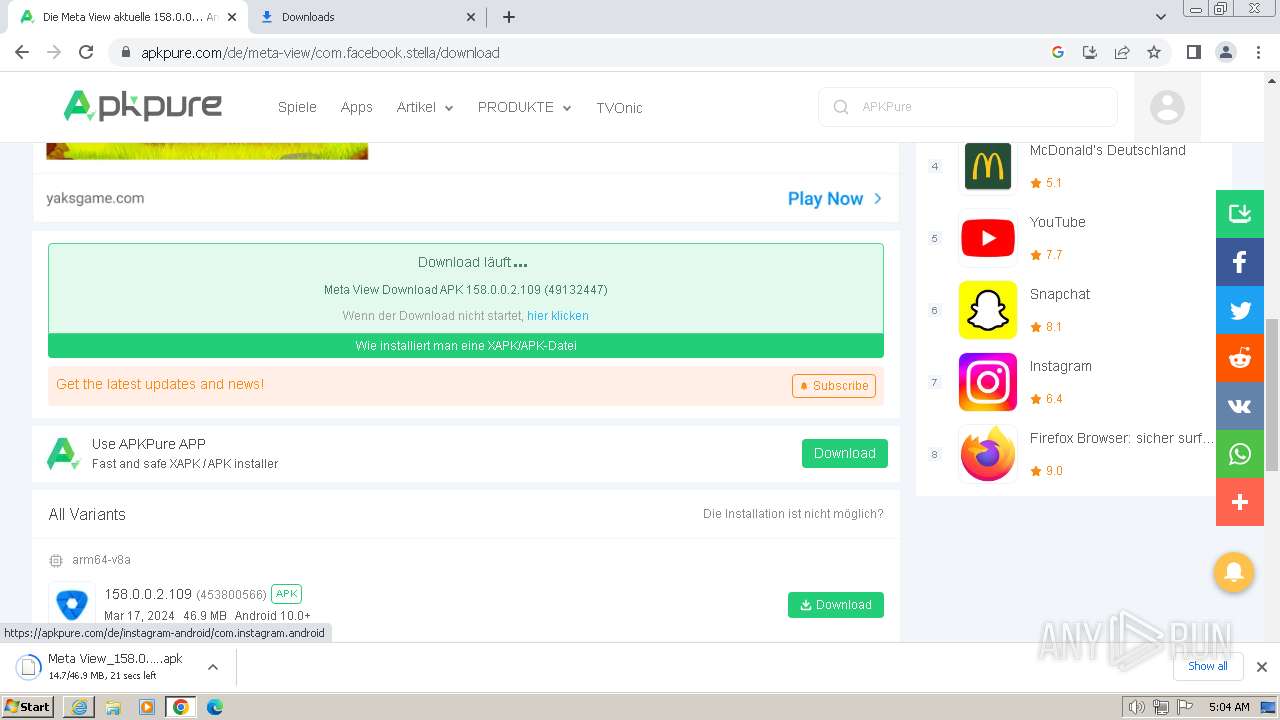Screen dimensions: 1280x720
Task: Share via Twitter sidebar icon
Action: pos(1240,310)
